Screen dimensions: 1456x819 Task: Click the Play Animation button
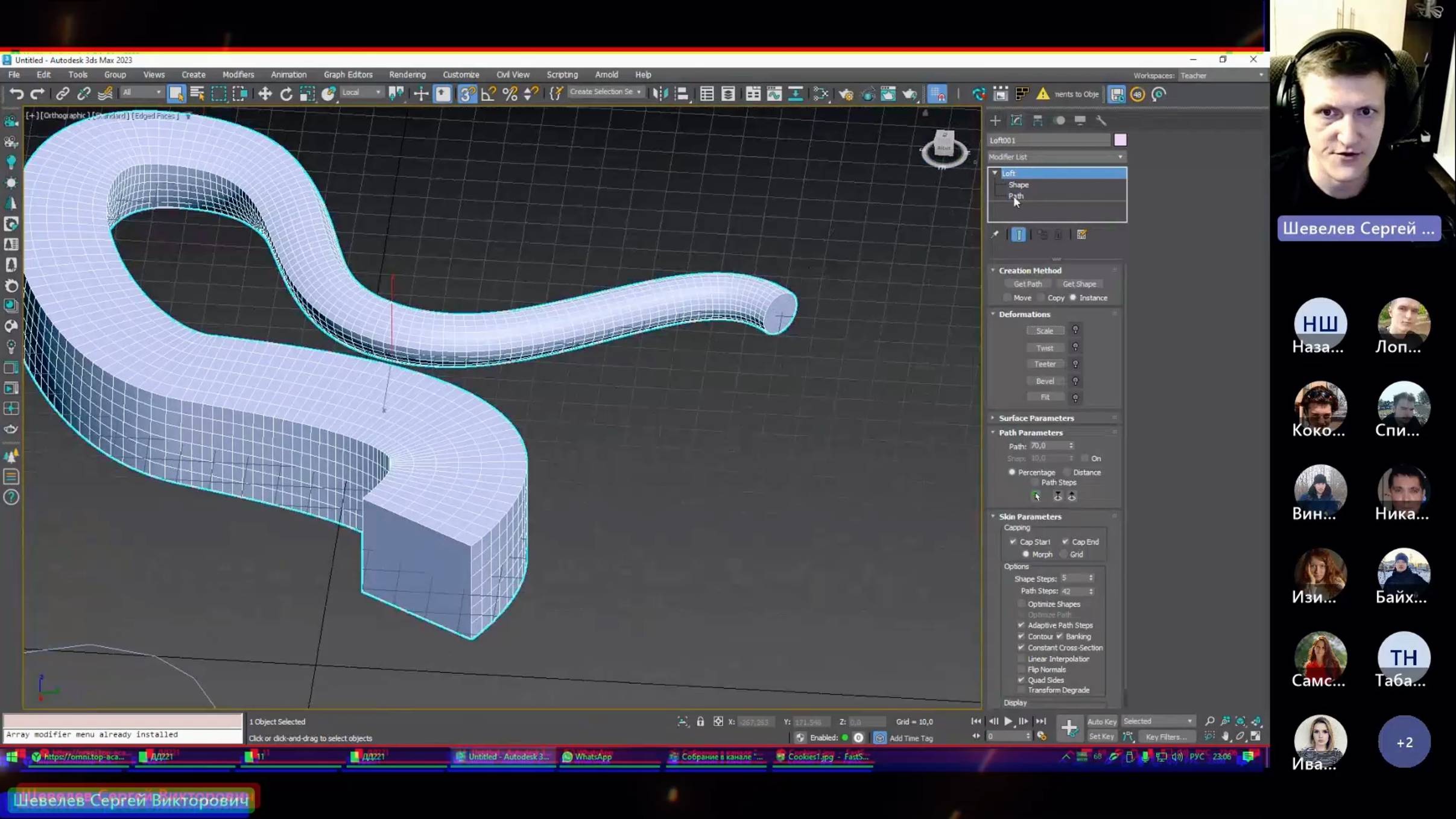coord(1008,721)
